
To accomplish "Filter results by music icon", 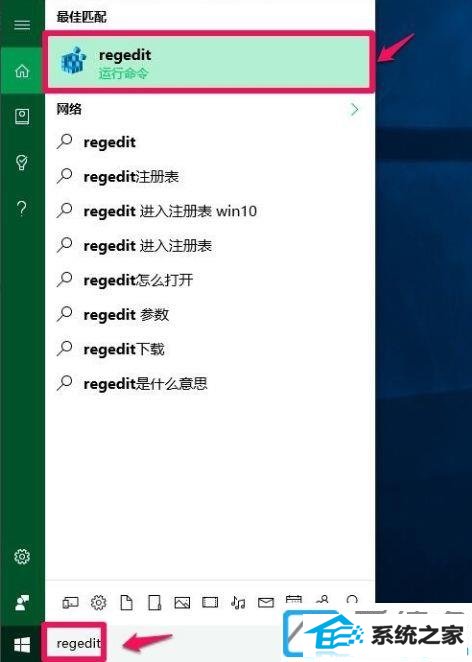I will tap(238, 602).
